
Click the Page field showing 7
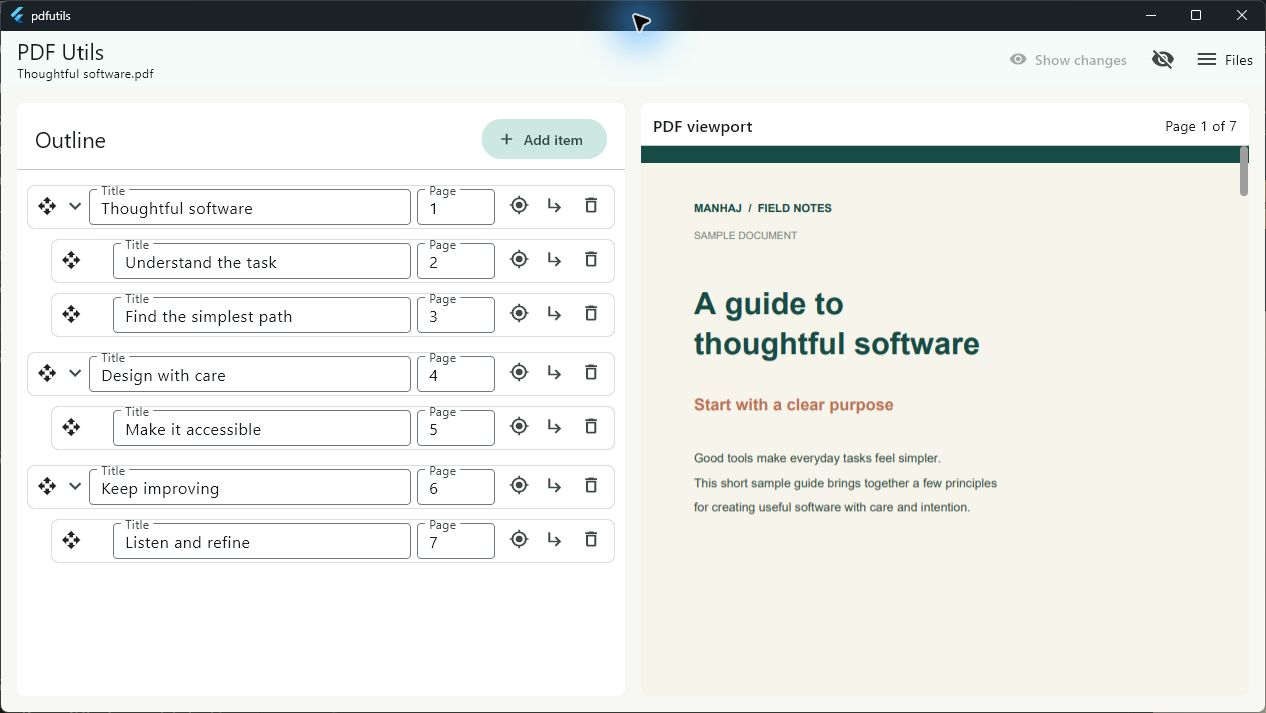[456, 541]
